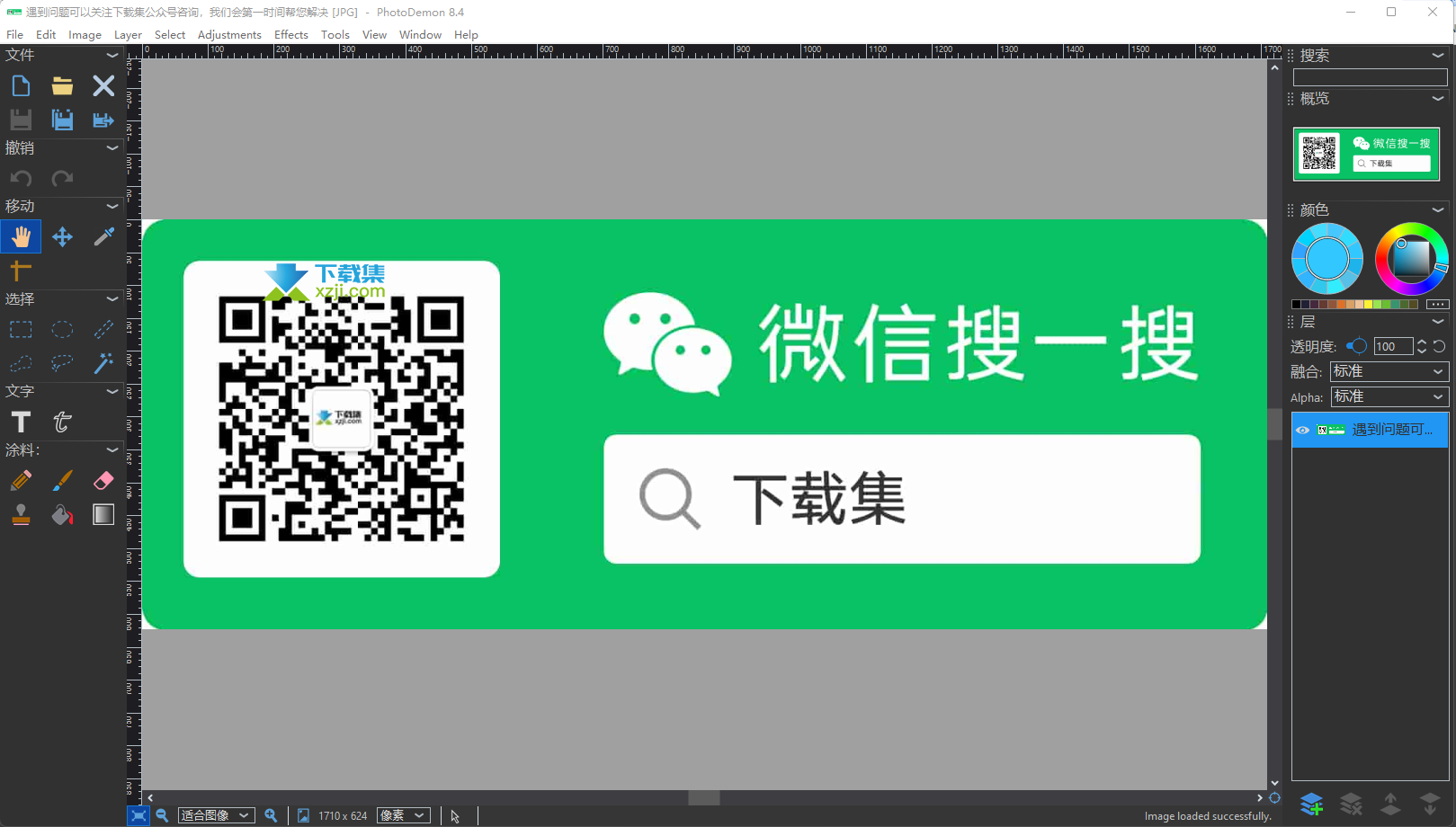This screenshot has width=1456, height=827.
Task: Select the Paint bucket fill tool
Action: coord(62,514)
